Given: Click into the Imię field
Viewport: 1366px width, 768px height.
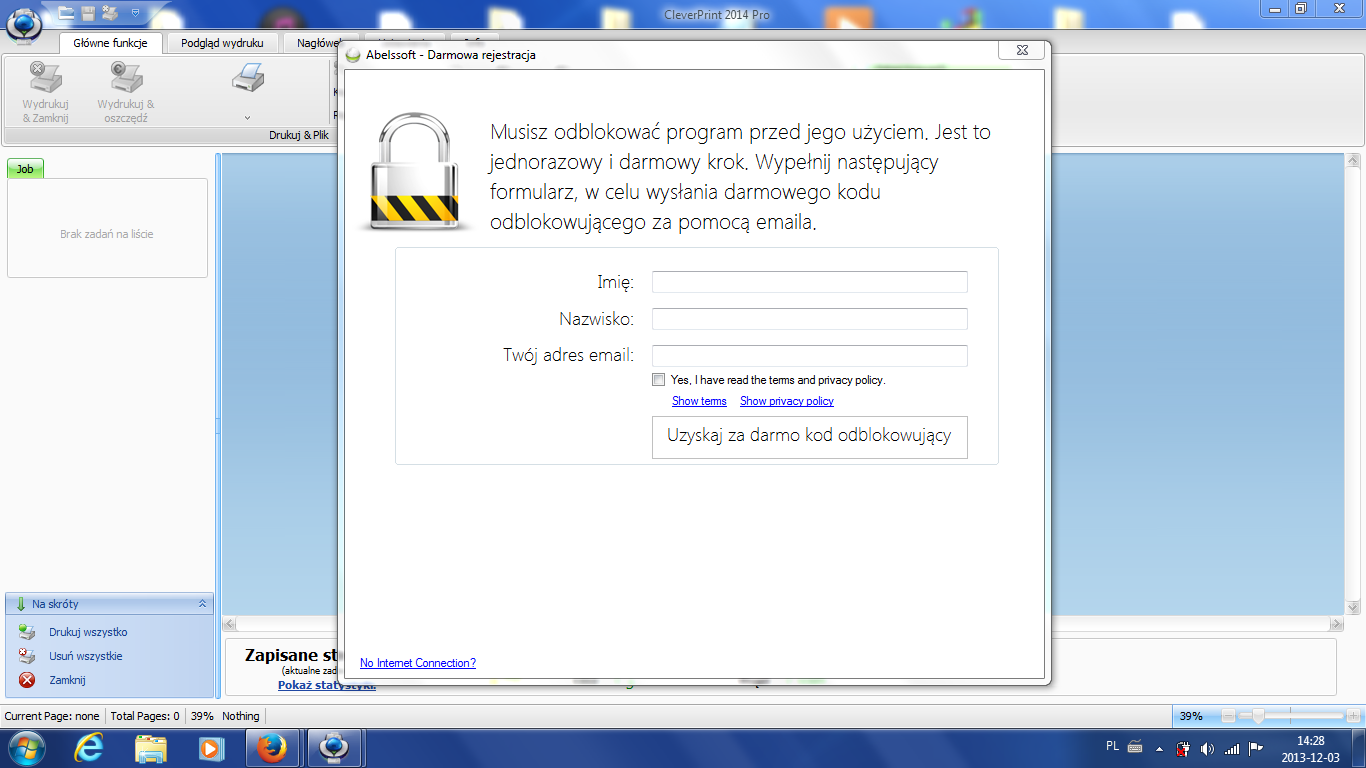Looking at the screenshot, I should pos(809,282).
